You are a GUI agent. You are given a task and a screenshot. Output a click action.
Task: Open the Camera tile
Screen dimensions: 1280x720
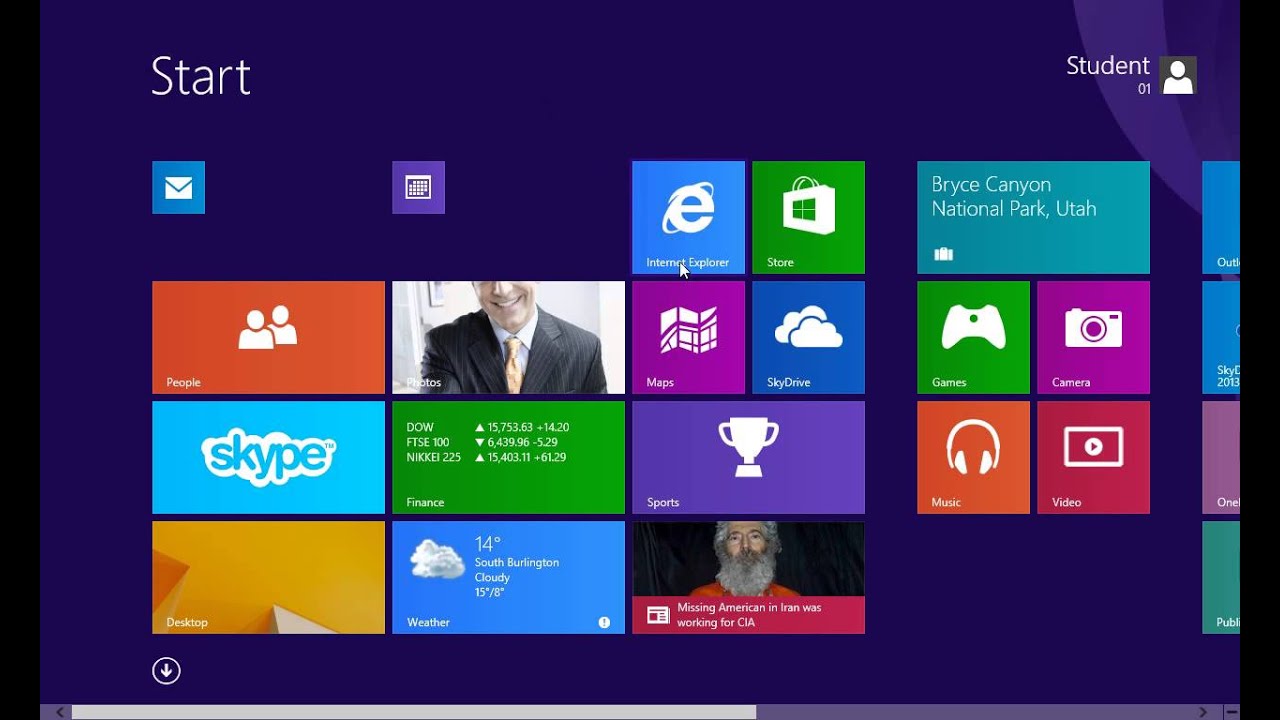(x=1093, y=337)
